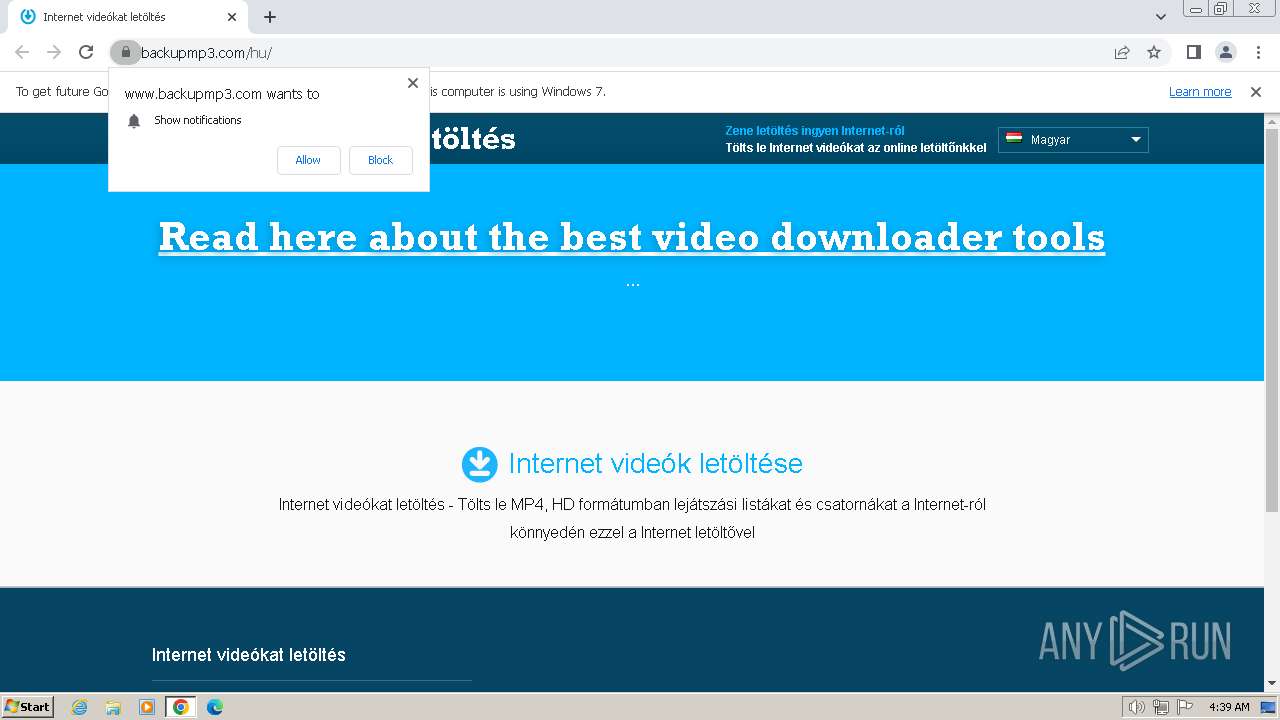
Task: Open the Windows Start menu
Action: click(28, 707)
